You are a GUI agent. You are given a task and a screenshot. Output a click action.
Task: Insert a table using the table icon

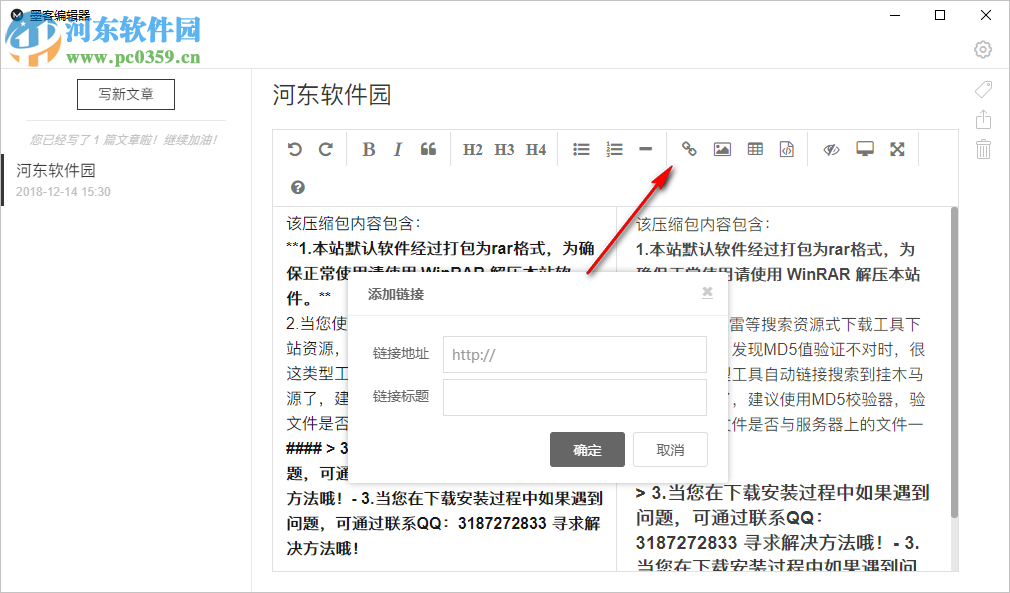pos(754,148)
